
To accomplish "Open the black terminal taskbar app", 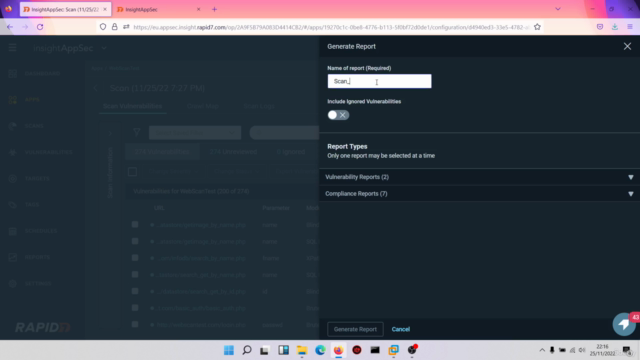I will [x=375, y=350].
